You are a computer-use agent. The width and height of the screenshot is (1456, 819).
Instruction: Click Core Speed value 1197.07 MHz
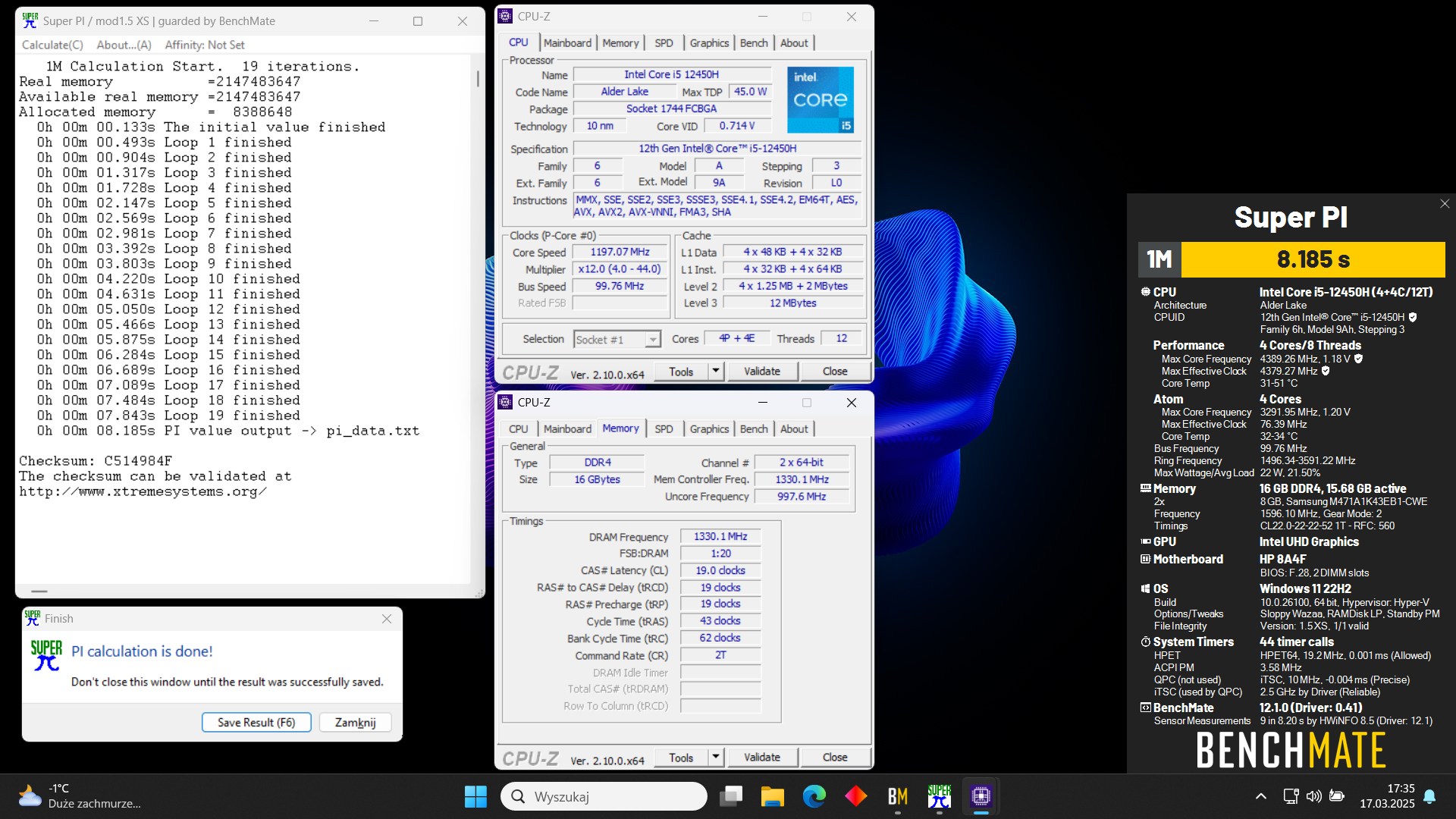coord(620,252)
